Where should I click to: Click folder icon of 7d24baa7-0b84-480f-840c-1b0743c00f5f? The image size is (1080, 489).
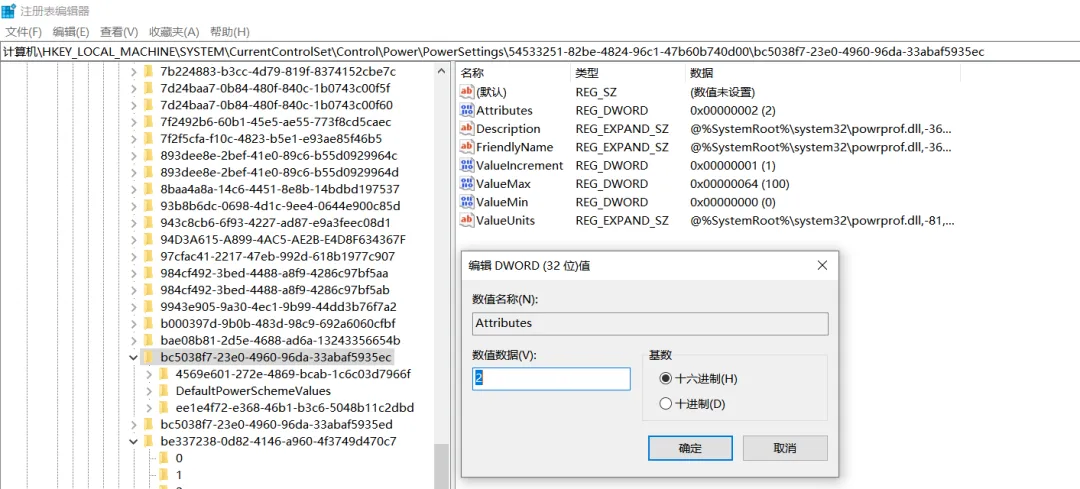[x=148, y=88]
